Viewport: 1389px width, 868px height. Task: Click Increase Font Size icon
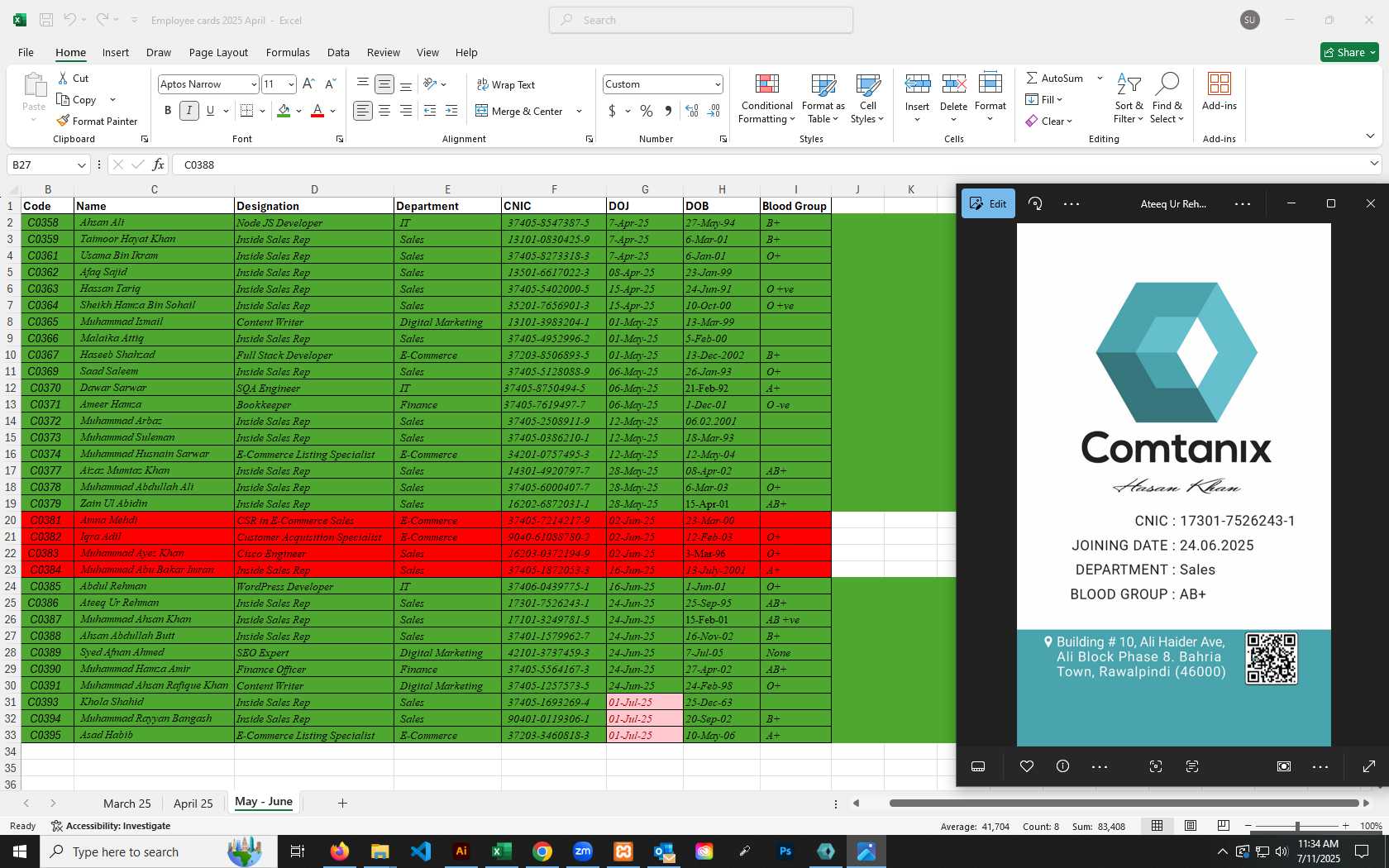(x=308, y=84)
